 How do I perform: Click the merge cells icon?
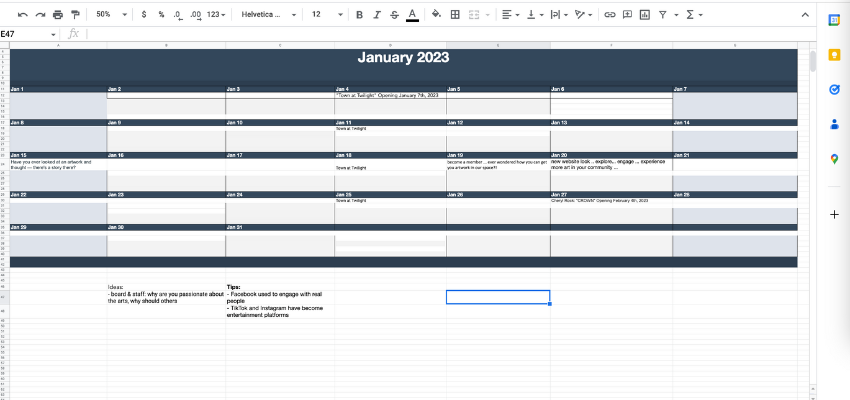tap(474, 15)
